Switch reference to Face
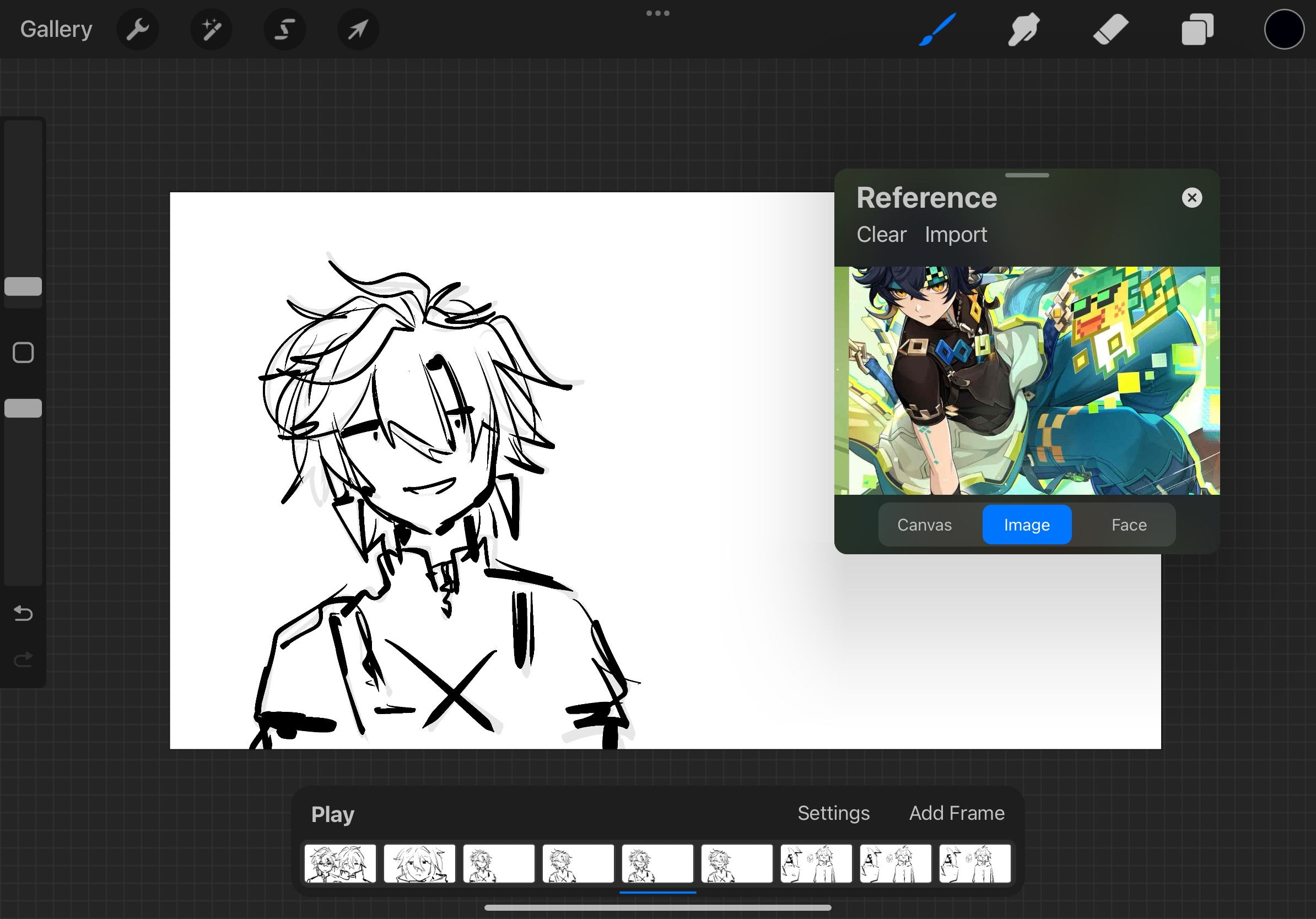The height and width of the screenshot is (919, 1316). [x=1129, y=525]
